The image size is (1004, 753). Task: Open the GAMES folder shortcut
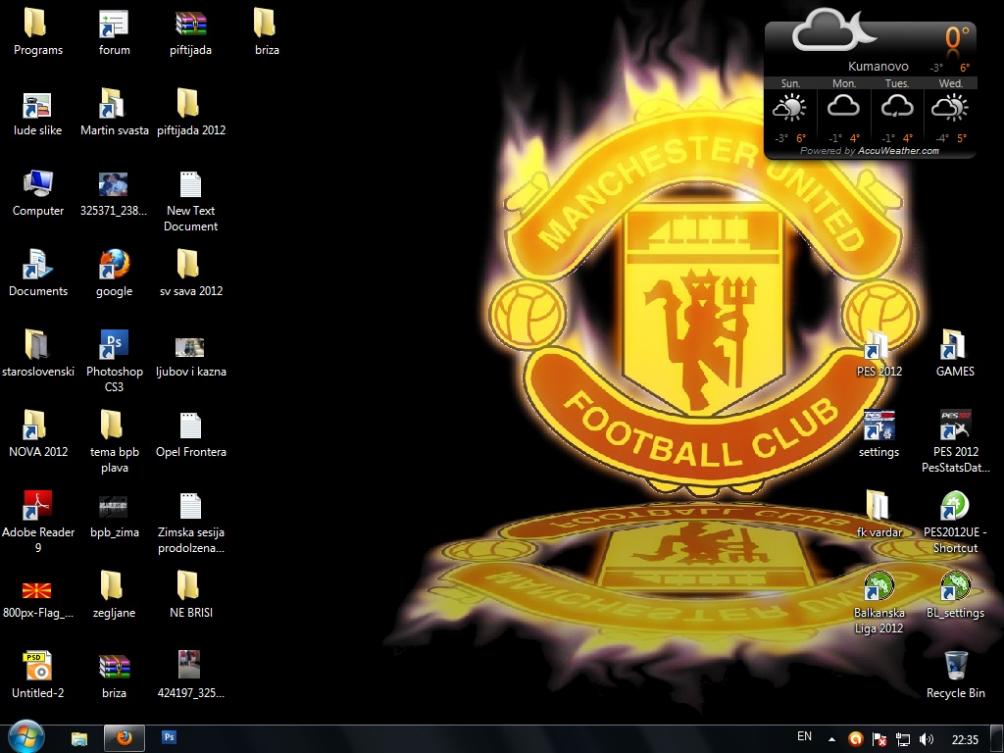[x=955, y=346]
